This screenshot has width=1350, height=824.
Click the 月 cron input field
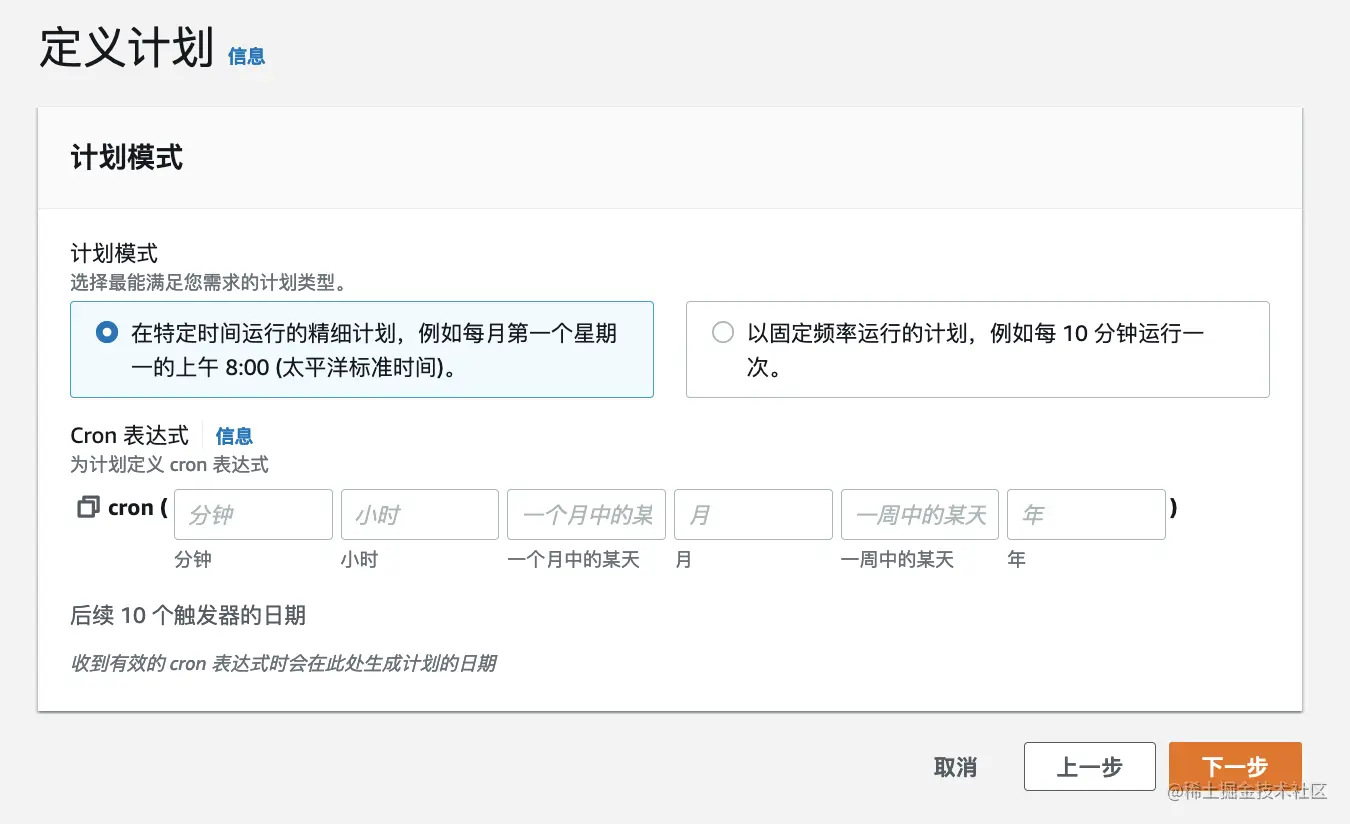pos(753,515)
